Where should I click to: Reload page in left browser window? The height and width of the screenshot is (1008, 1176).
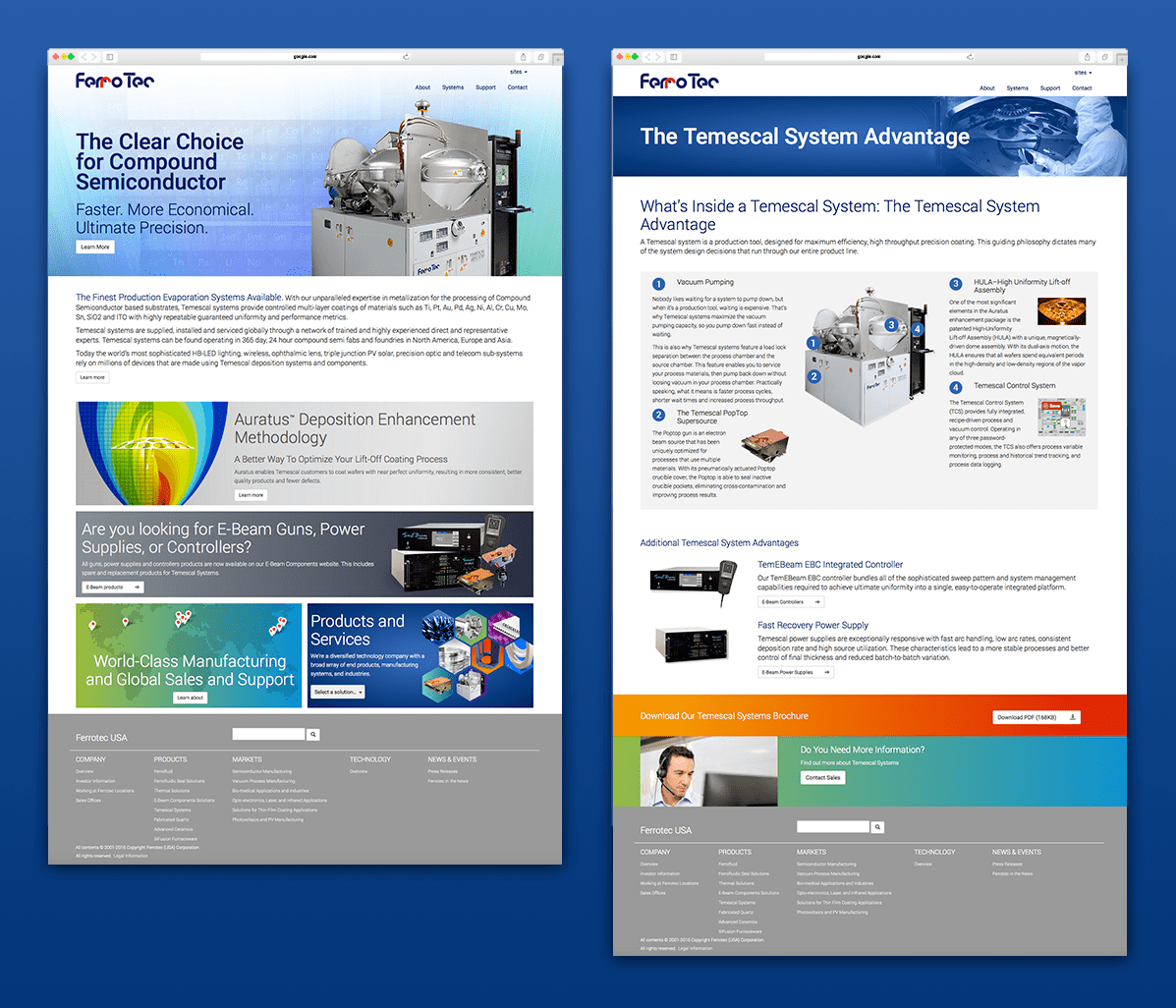coord(406,56)
